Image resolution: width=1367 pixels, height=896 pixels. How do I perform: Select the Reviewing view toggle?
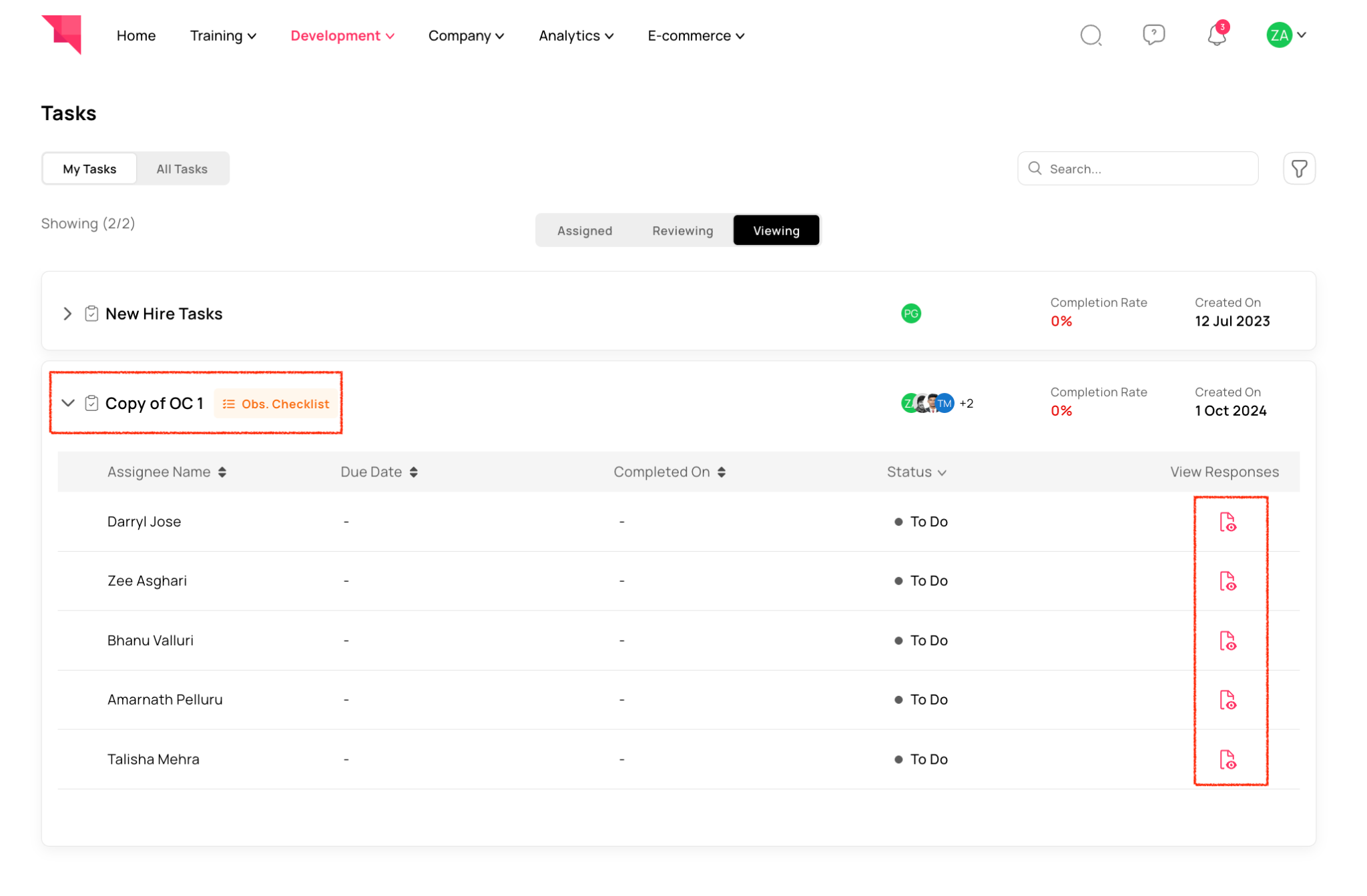[x=682, y=231]
